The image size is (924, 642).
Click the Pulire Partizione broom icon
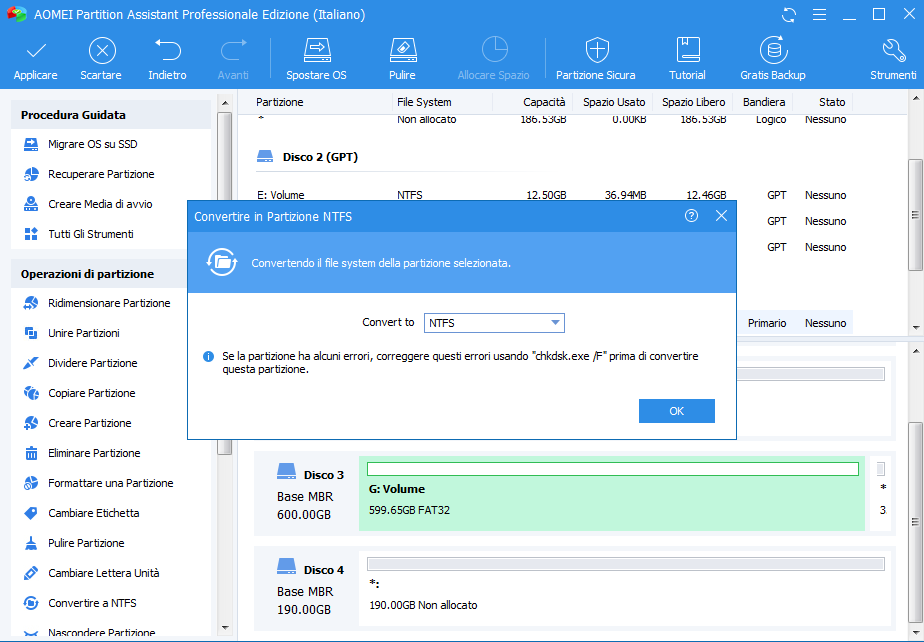[x=31, y=543]
